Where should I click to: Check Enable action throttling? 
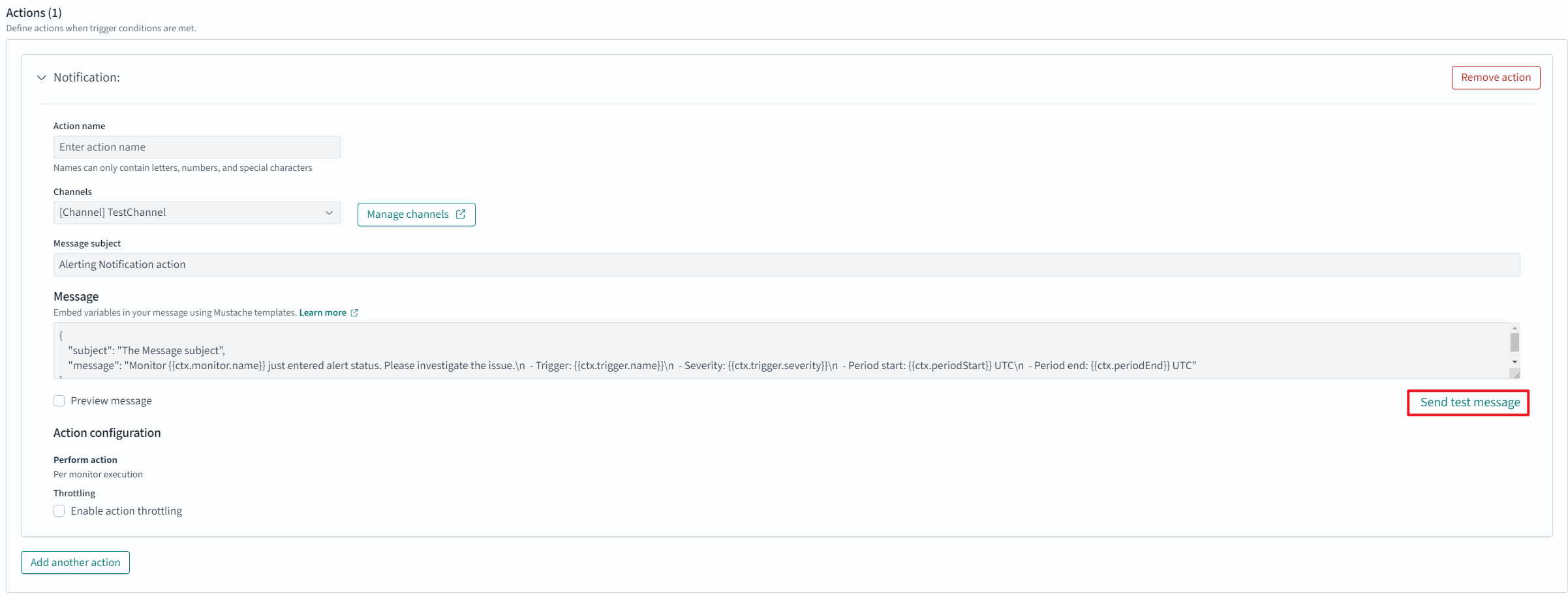[59, 511]
